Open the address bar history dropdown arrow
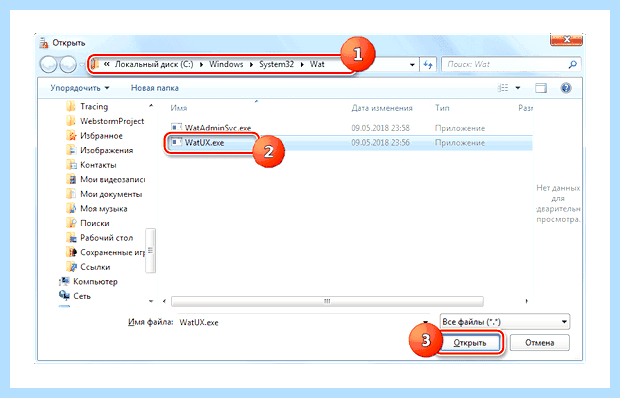Screen dimensions: 620x398 point(412,64)
